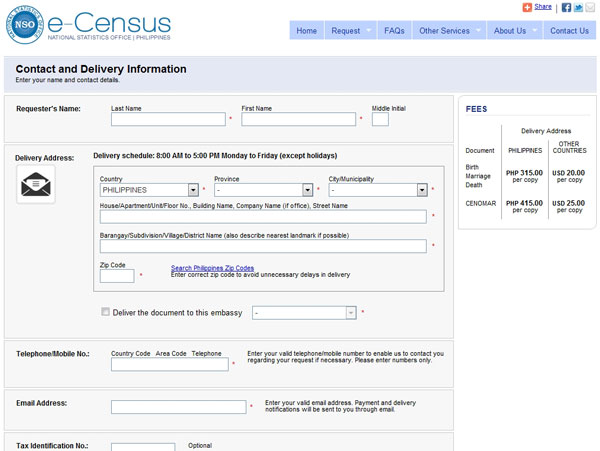Click the Delivery schedule notice text

coord(215,155)
